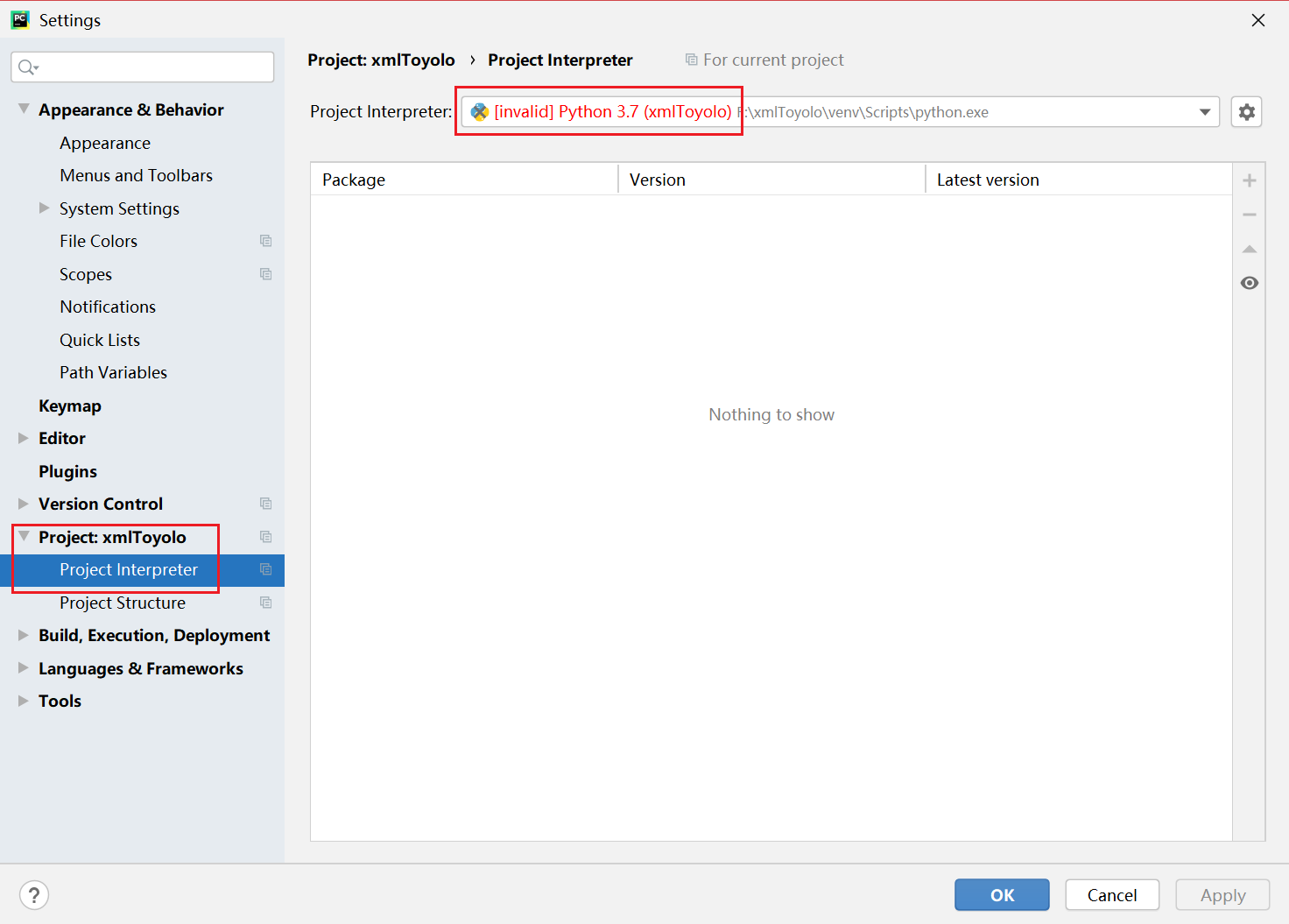Collapse the Appearance & Behavior section

tap(23, 109)
